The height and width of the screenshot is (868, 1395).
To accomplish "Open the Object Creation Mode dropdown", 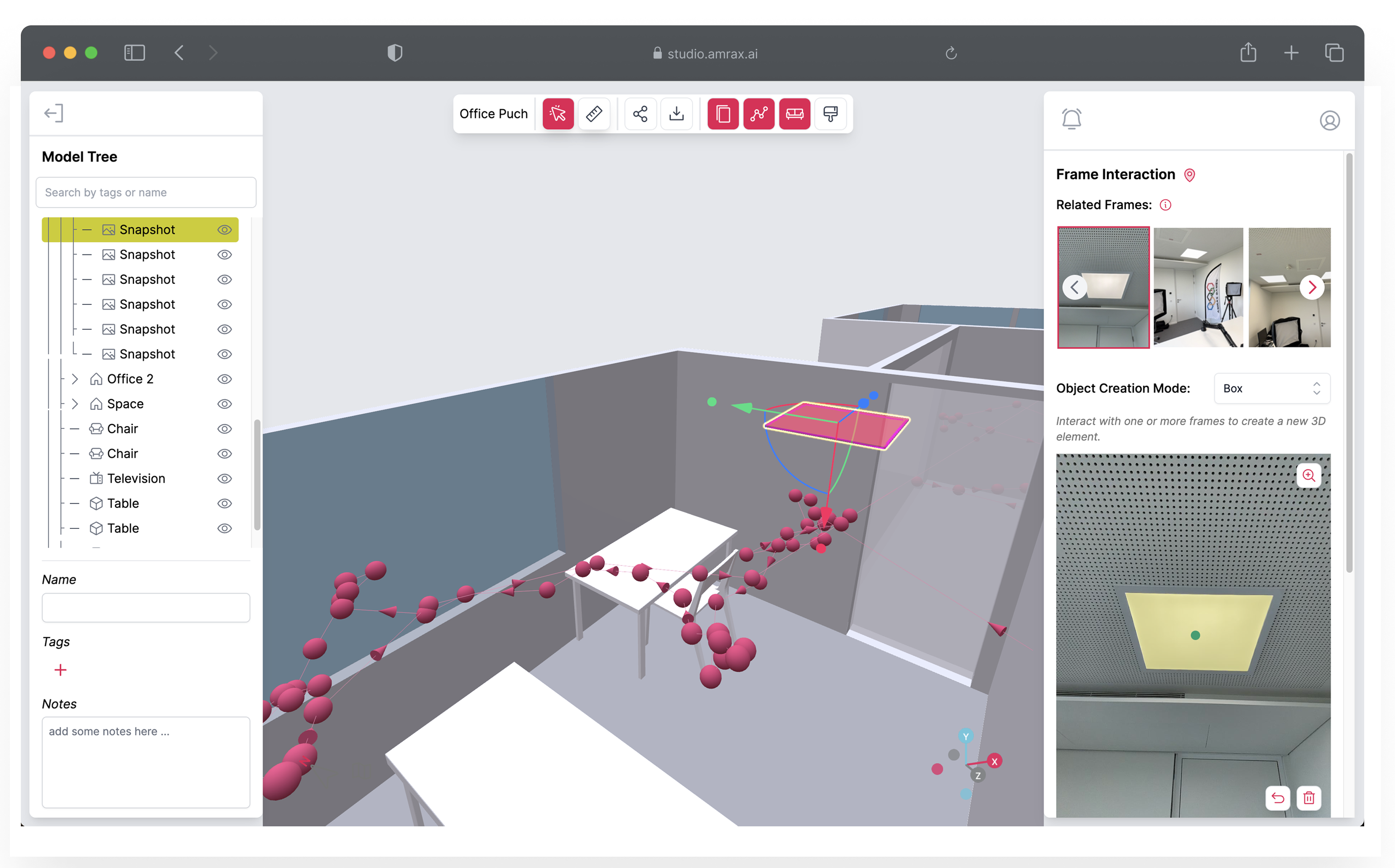I will click(1271, 388).
